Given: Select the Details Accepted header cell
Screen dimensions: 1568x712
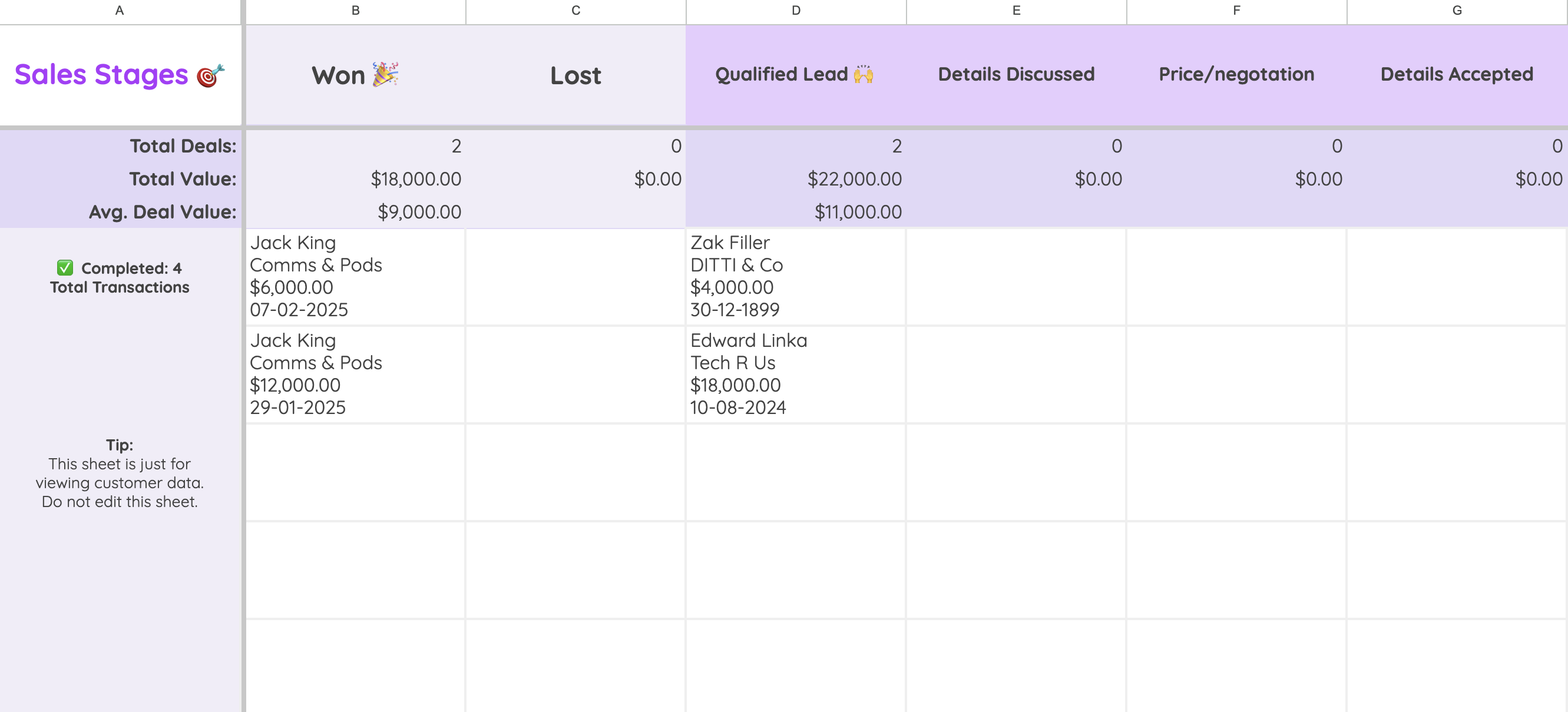Looking at the screenshot, I should 1457,74.
